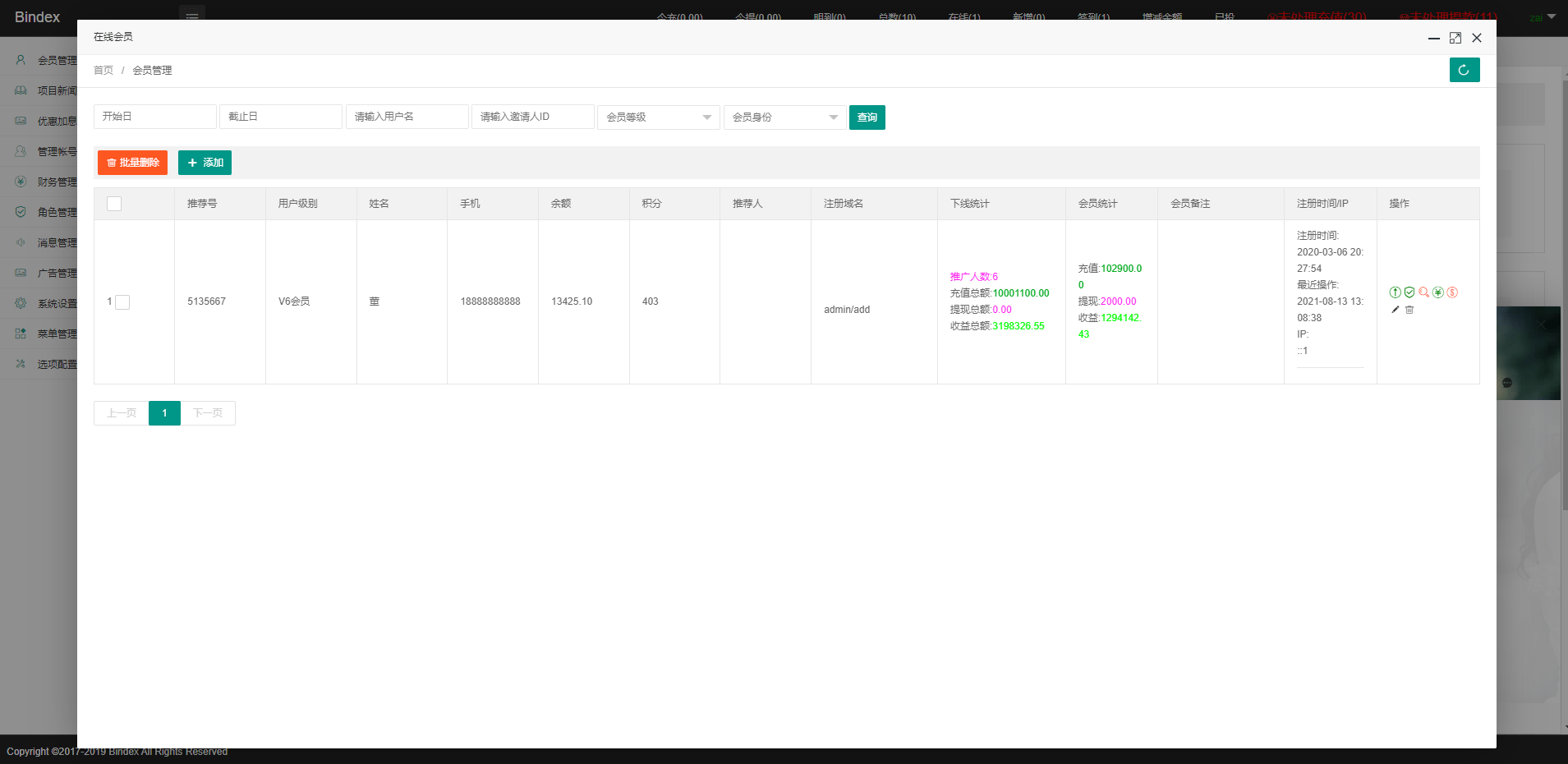This screenshot has width=1568, height=764.
Task: Click the green yen circle icon
Action: pyautogui.click(x=1438, y=292)
